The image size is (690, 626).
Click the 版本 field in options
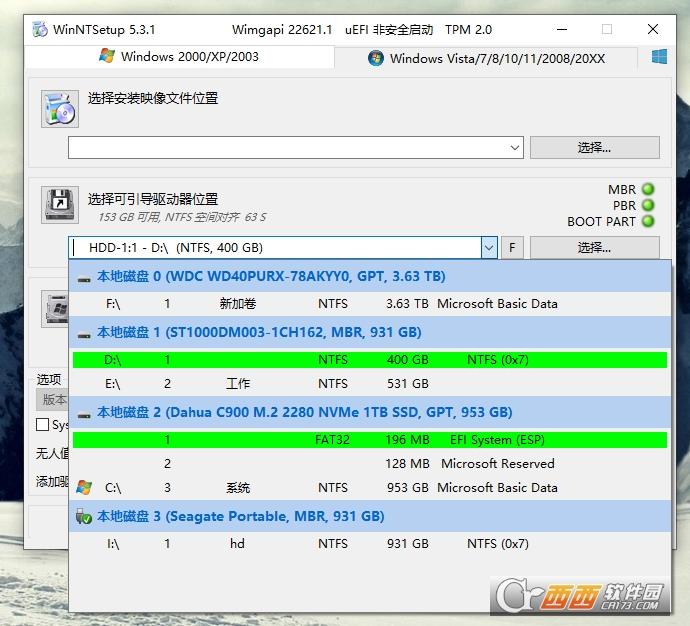[52, 400]
